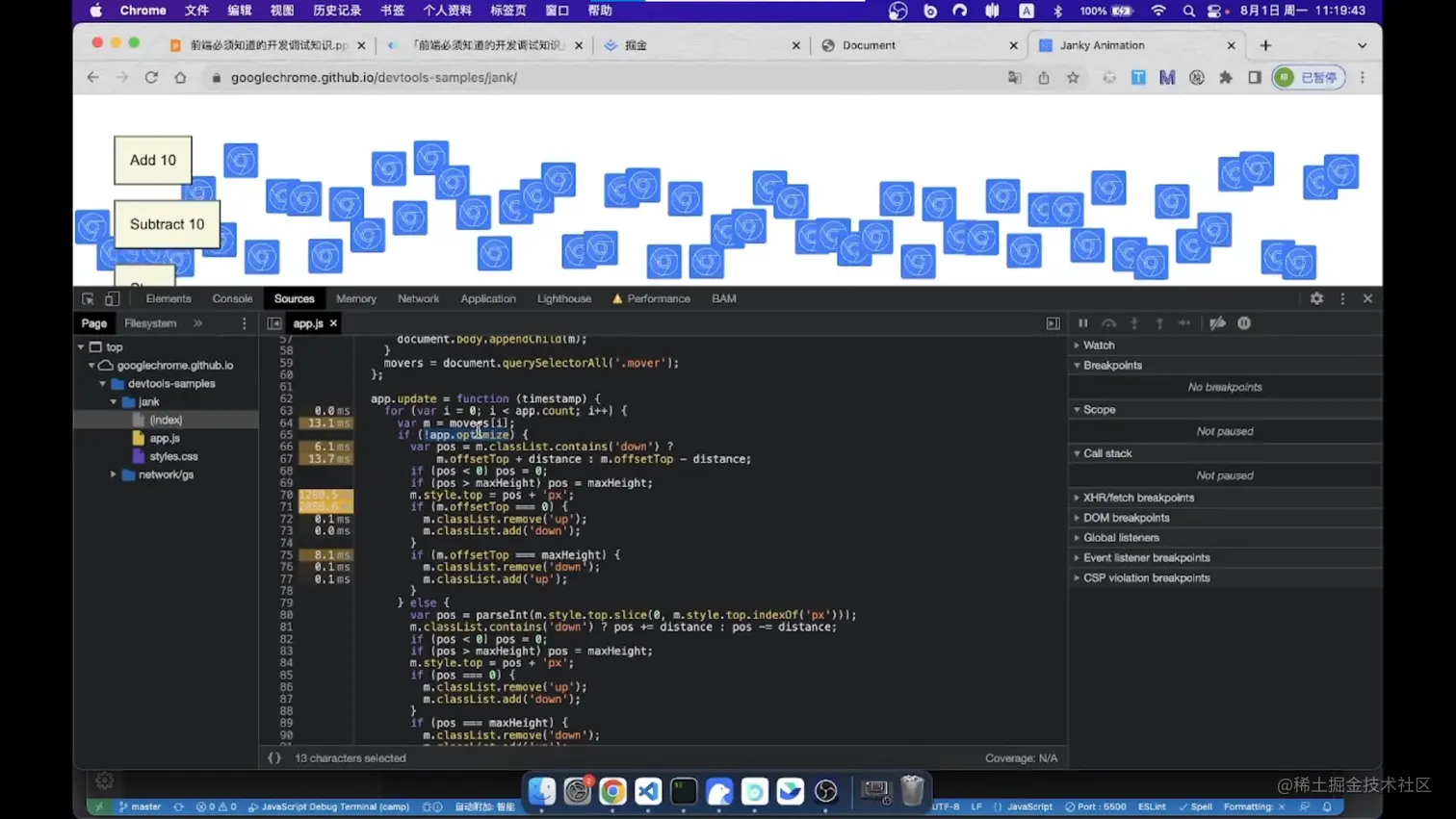The height and width of the screenshot is (819, 1456).
Task: Open the Application panel
Action: (x=488, y=298)
